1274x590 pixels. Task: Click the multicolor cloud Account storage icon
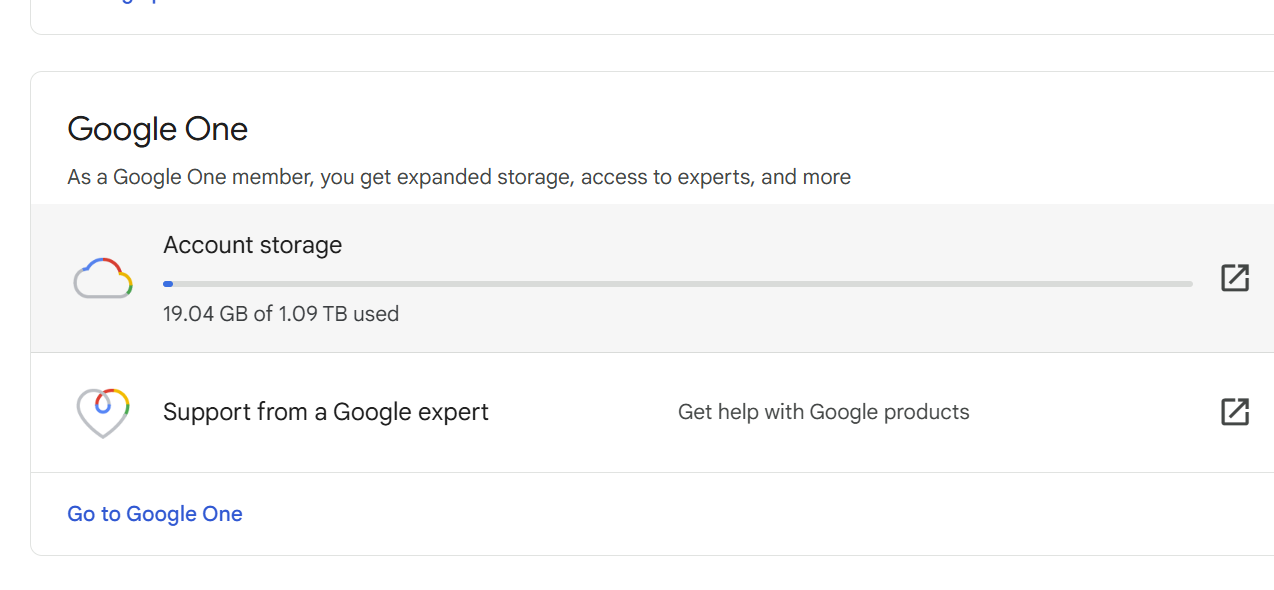click(103, 278)
